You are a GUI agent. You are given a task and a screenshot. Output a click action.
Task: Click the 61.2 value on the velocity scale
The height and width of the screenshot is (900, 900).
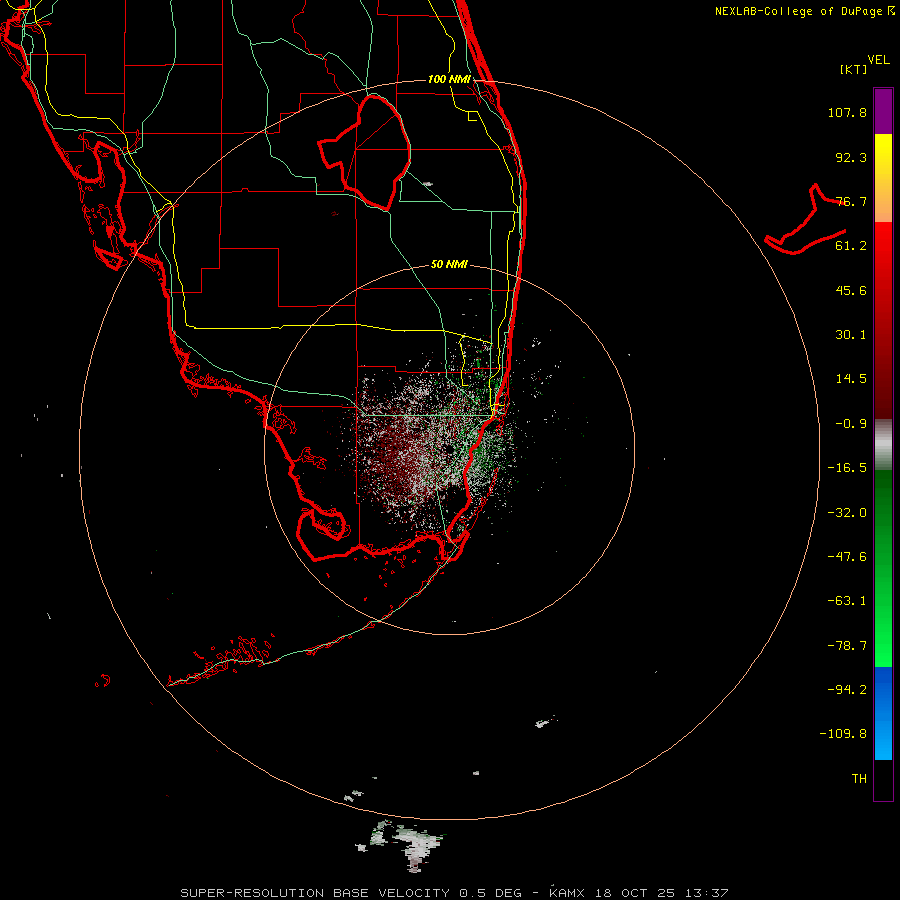[851, 246]
